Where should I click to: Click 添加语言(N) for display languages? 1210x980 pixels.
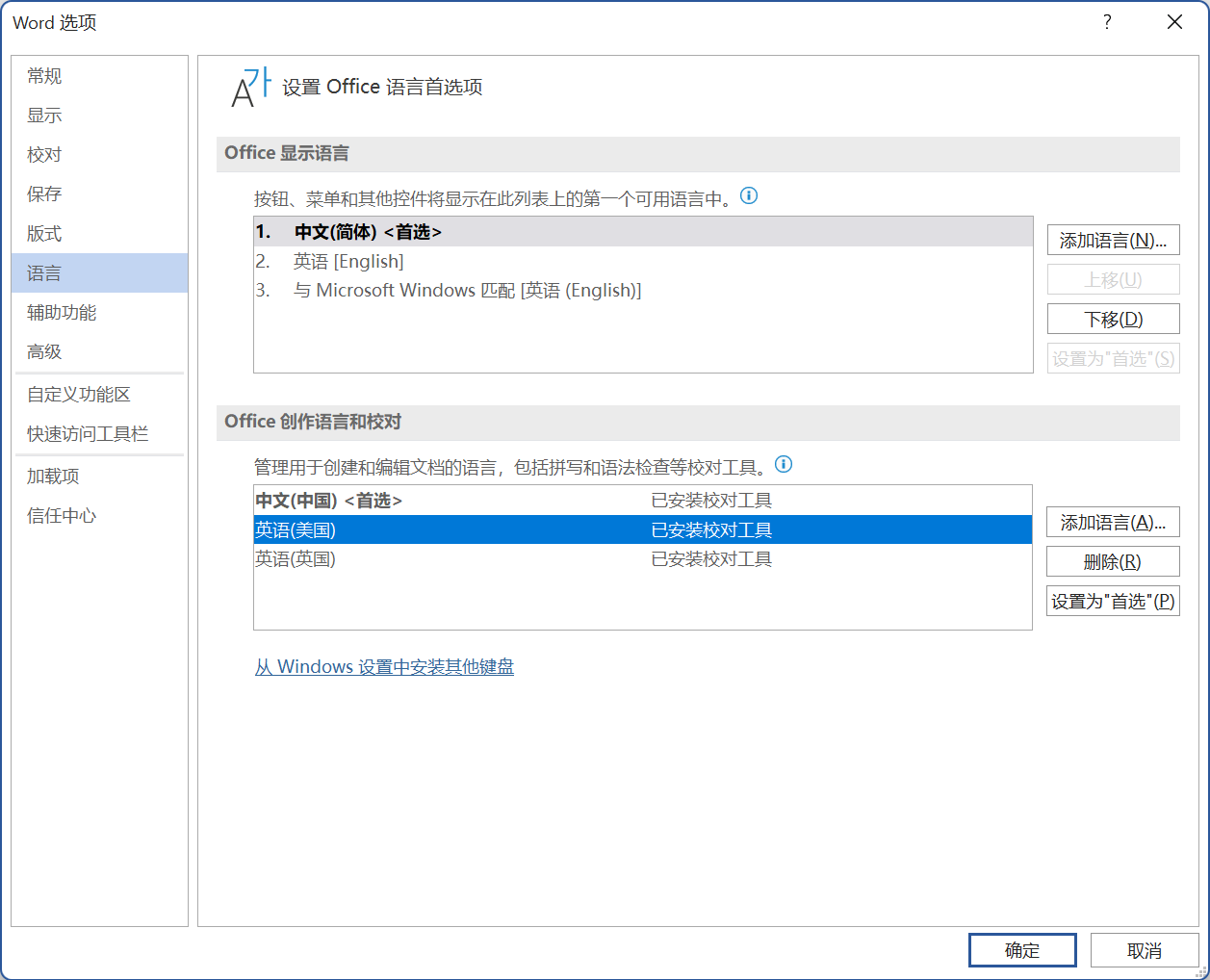click(1113, 241)
